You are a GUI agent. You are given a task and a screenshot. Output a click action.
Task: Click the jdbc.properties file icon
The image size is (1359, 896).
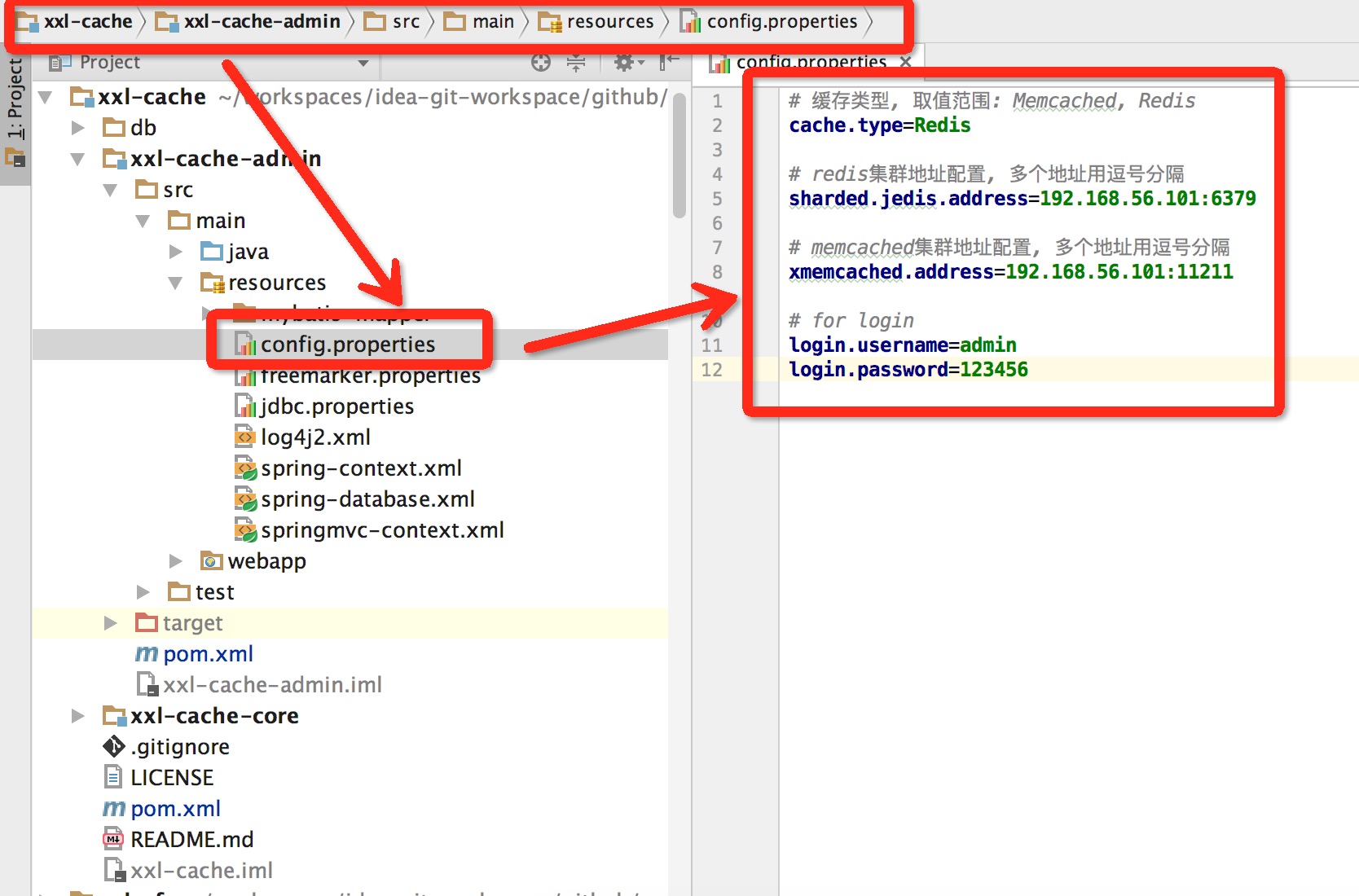pos(244,406)
